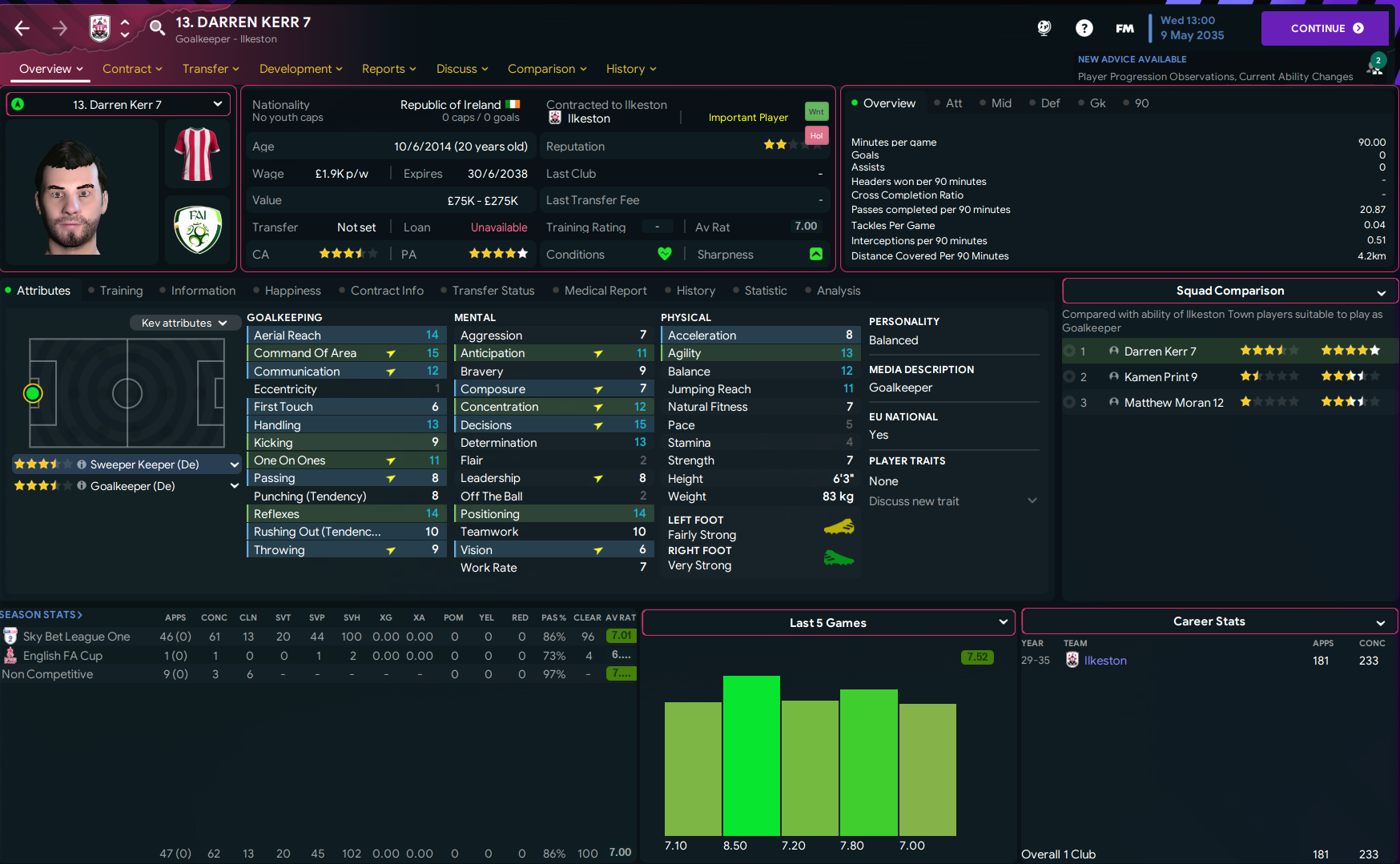Go back using the left arrow

coord(22,29)
